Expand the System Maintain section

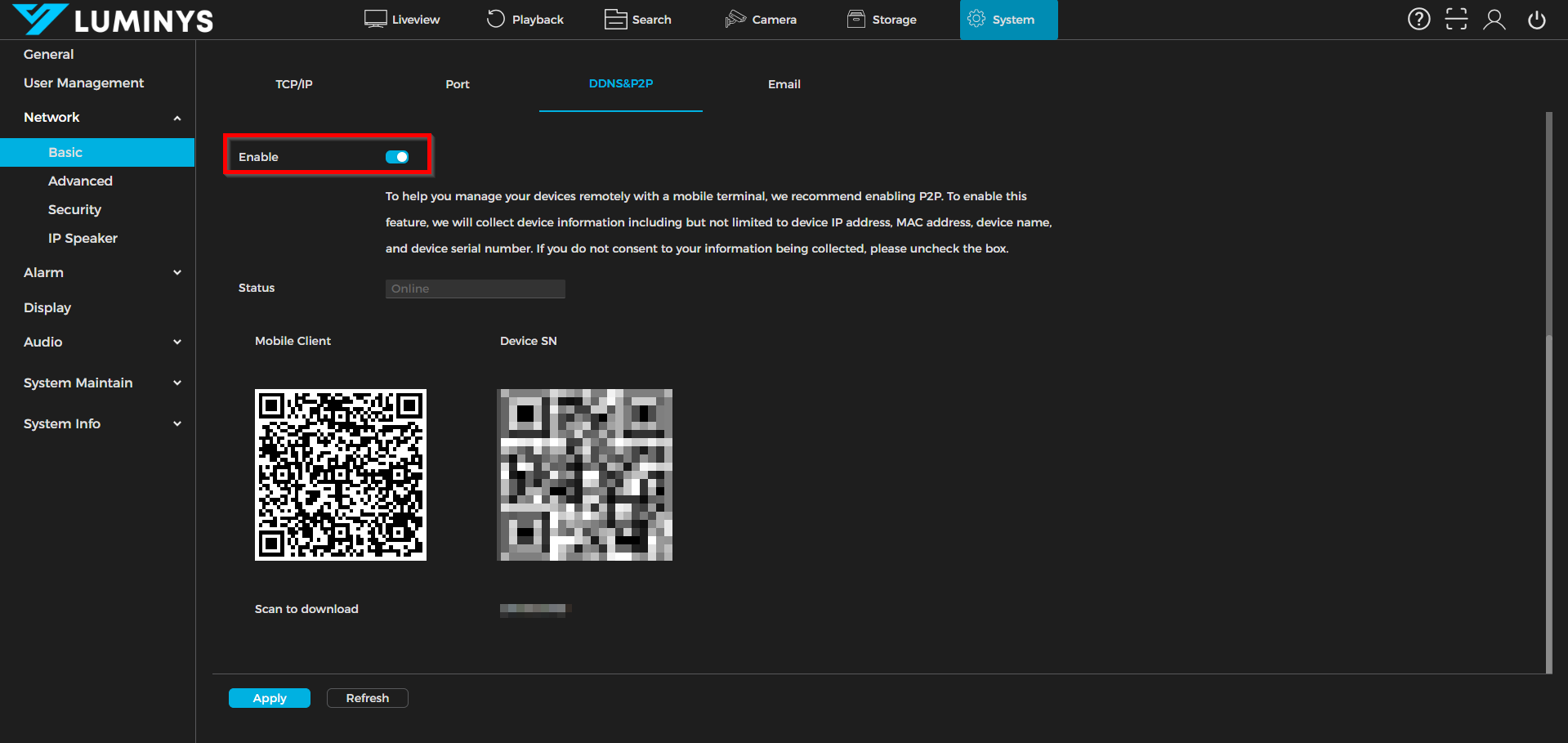pyautogui.click(x=177, y=383)
